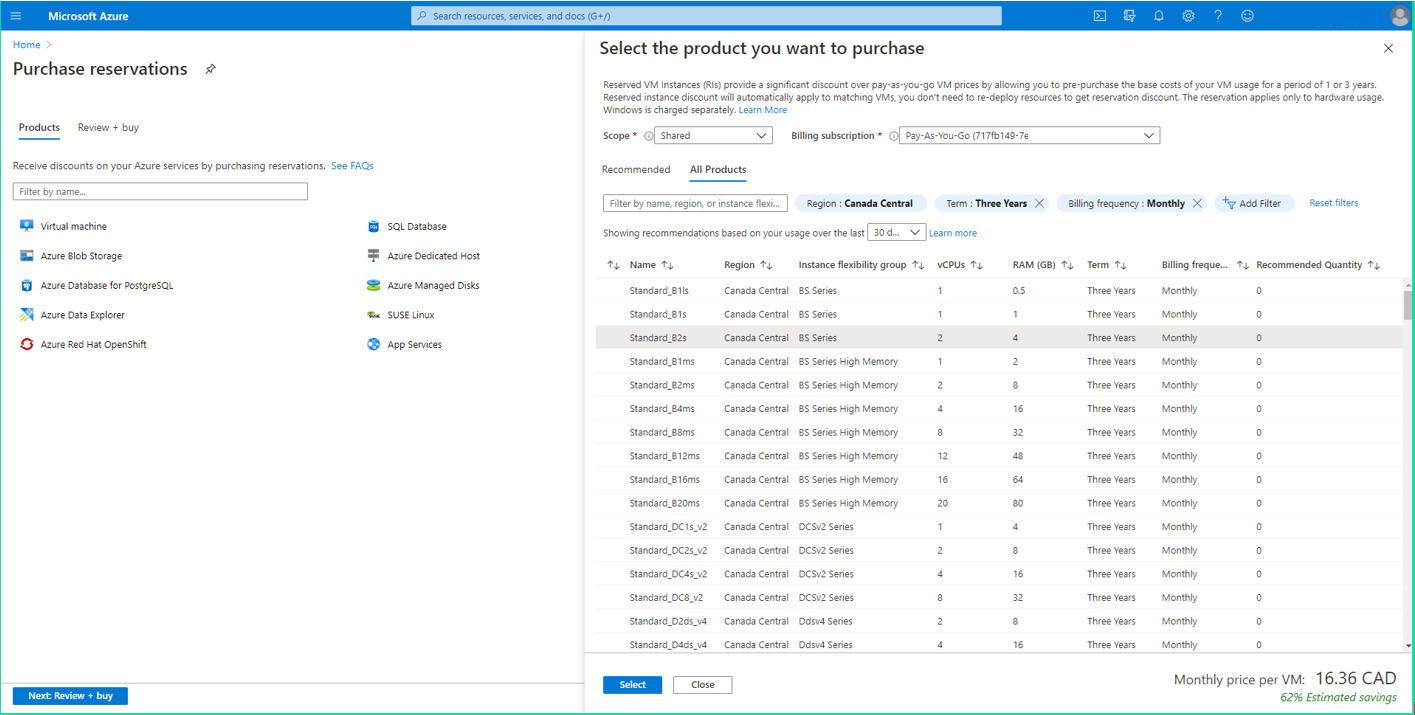This screenshot has width=1415, height=715.
Task: Click the Add Filter button
Action: (x=1255, y=203)
